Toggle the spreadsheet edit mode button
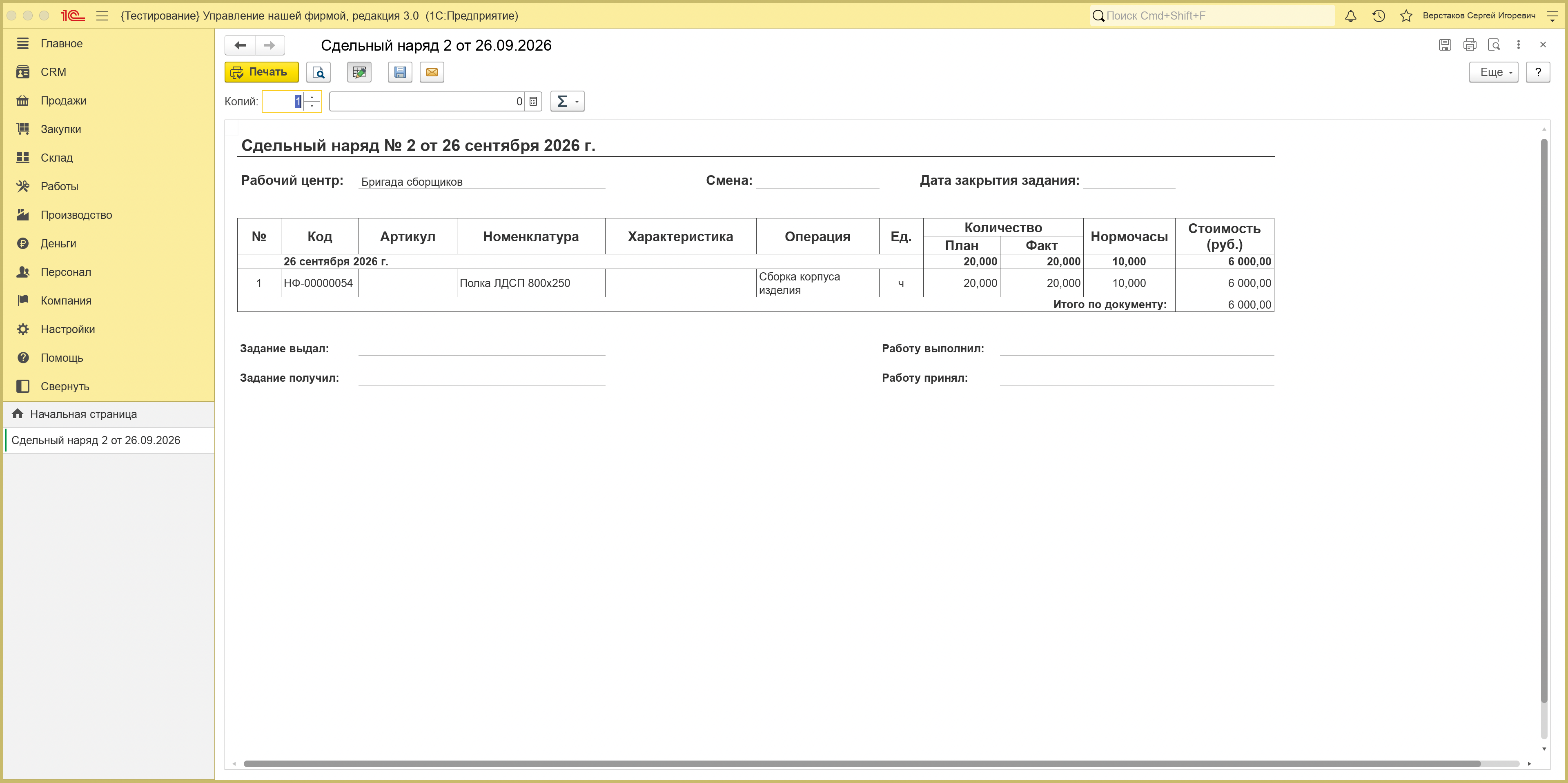The height and width of the screenshot is (783, 1568). click(x=359, y=72)
